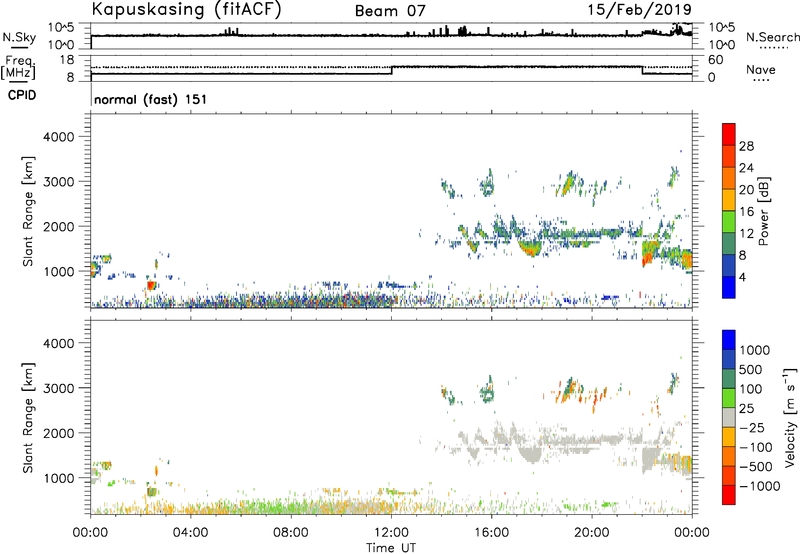The height and width of the screenshot is (554, 800).
Task: Click the frequency step-up at 12:00
Action: pyautogui.click(x=392, y=70)
